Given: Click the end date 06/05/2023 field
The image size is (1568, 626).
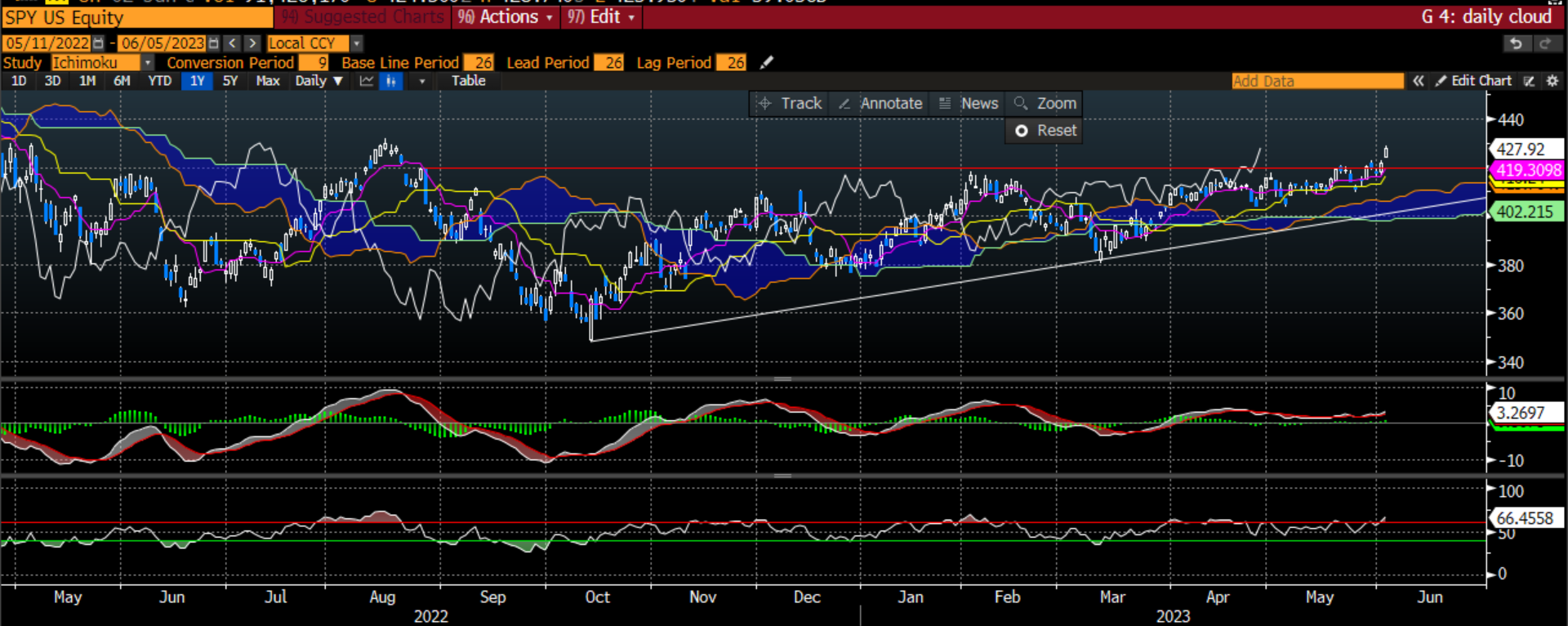Looking at the screenshot, I should [x=163, y=43].
